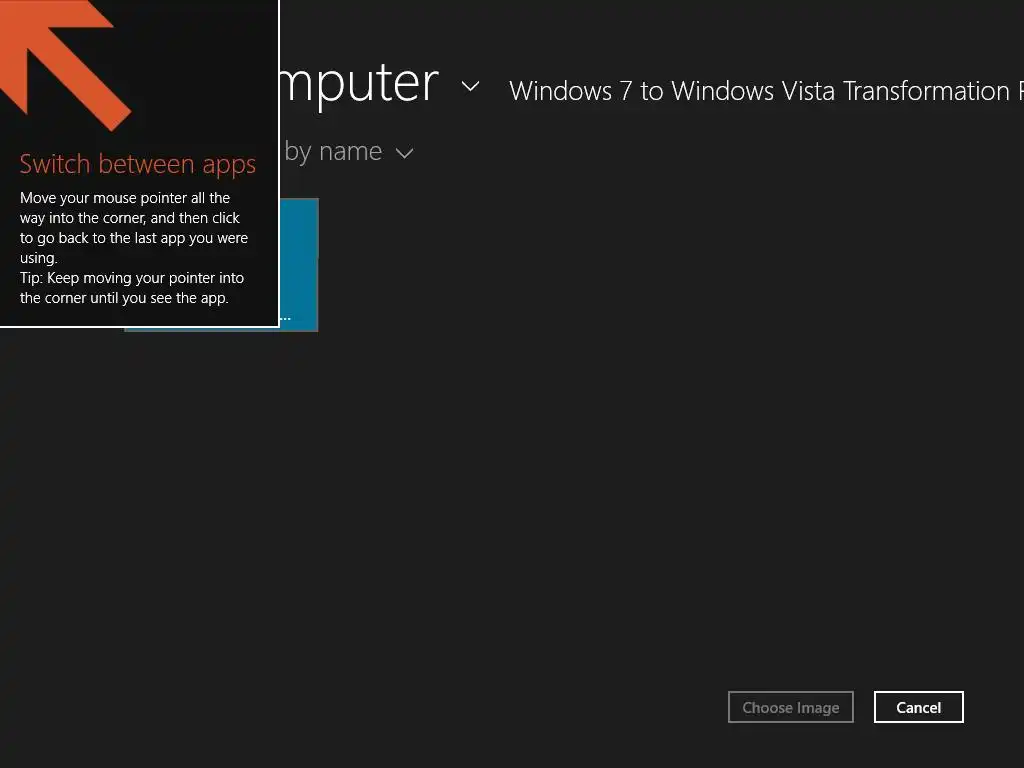Image resolution: width=1024 pixels, height=768 pixels.
Task: Click the Cancel button
Action: pos(918,707)
